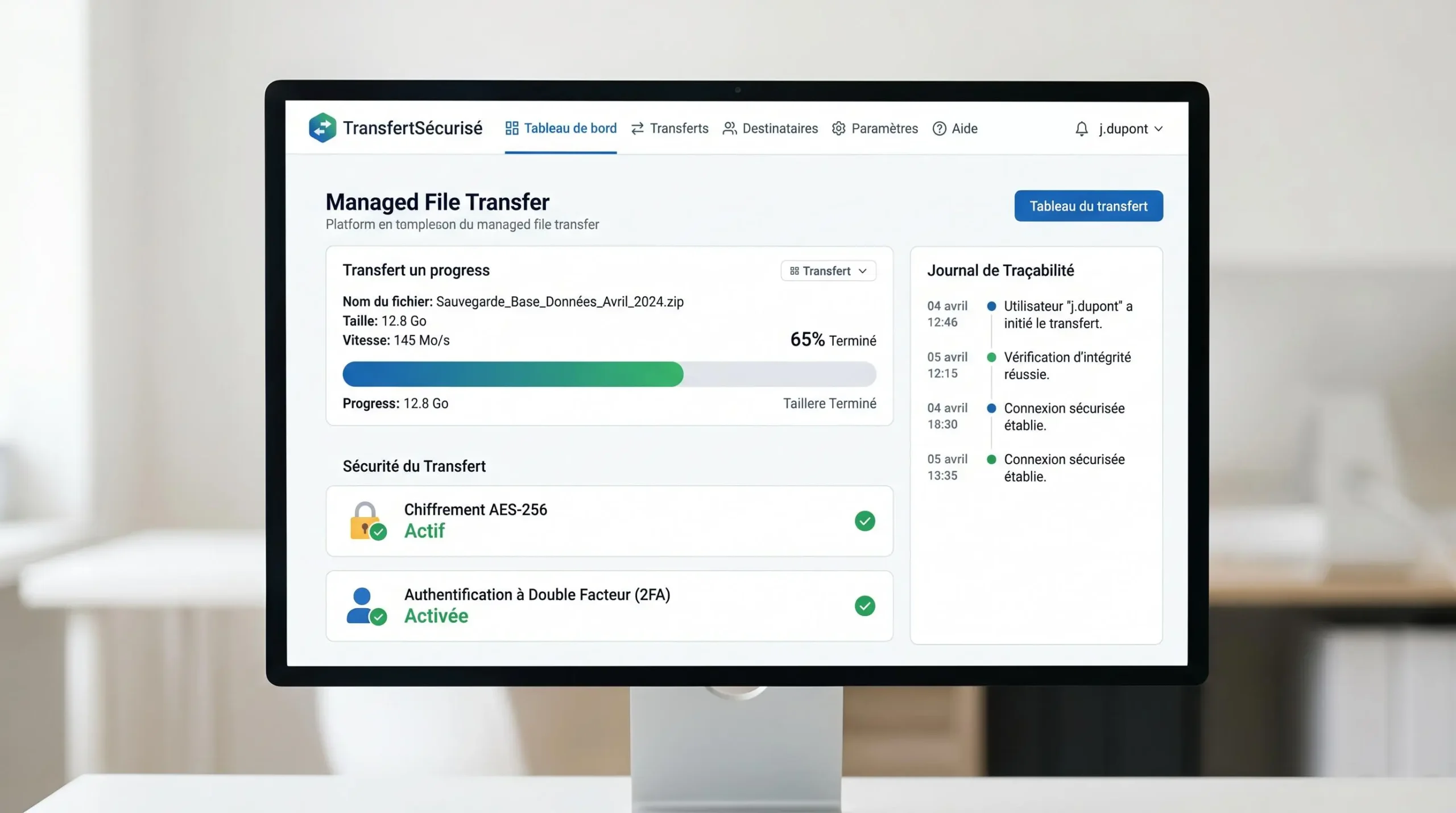Click the Managed File Transfer heading

(x=437, y=202)
